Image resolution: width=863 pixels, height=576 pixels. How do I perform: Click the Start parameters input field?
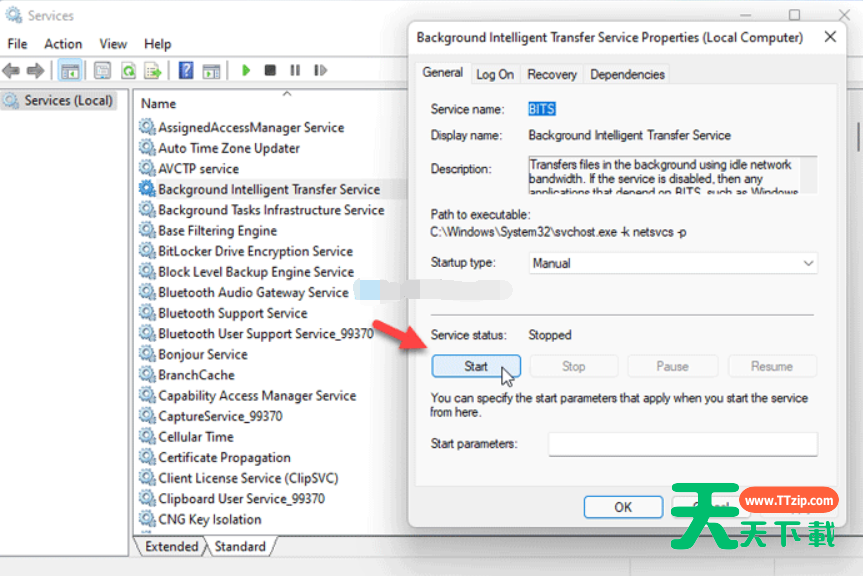pos(683,444)
